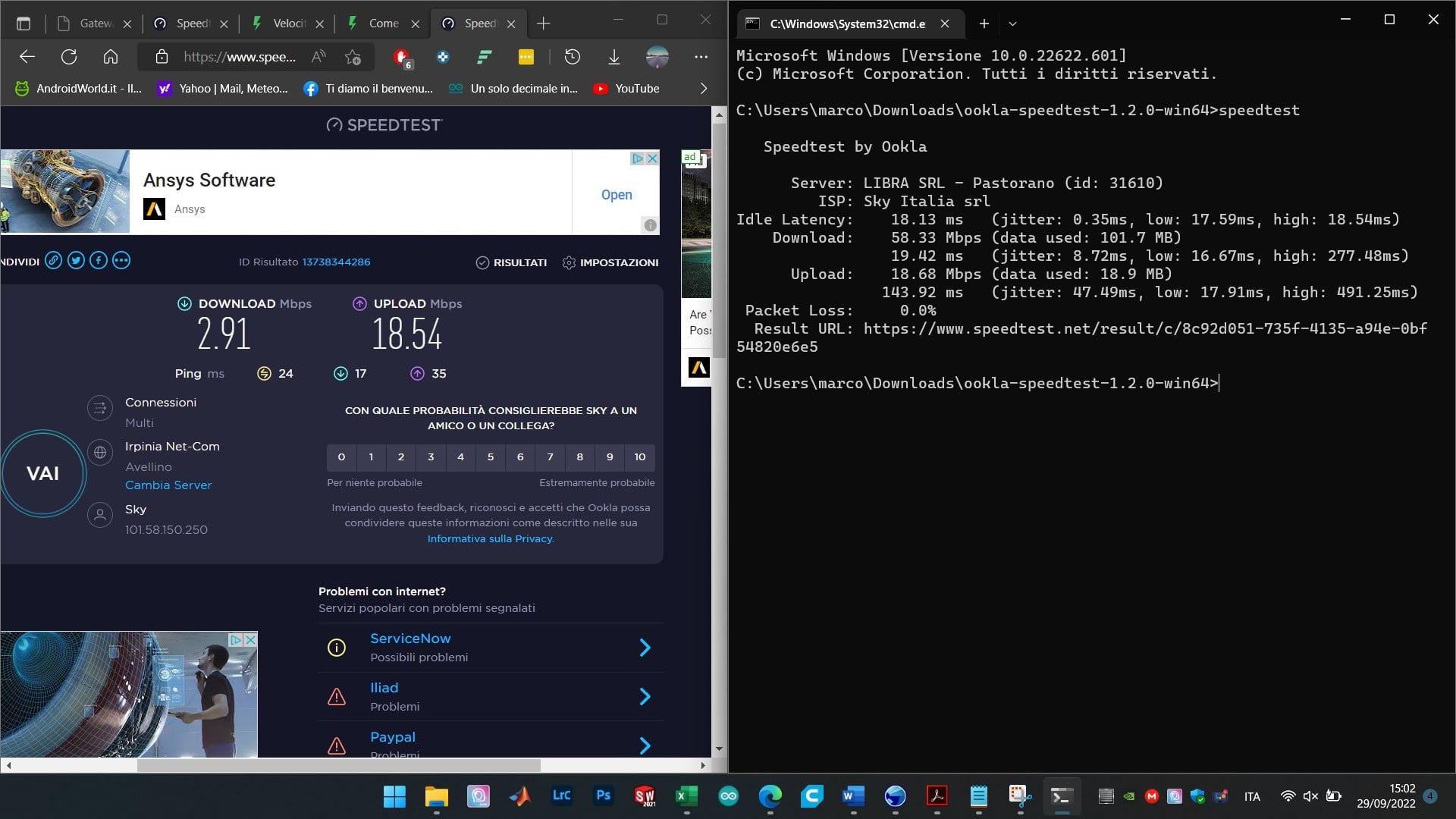This screenshot has width=1456, height=819.
Task: Switch to the Gateway browser tab
Action: pos(95,24)
